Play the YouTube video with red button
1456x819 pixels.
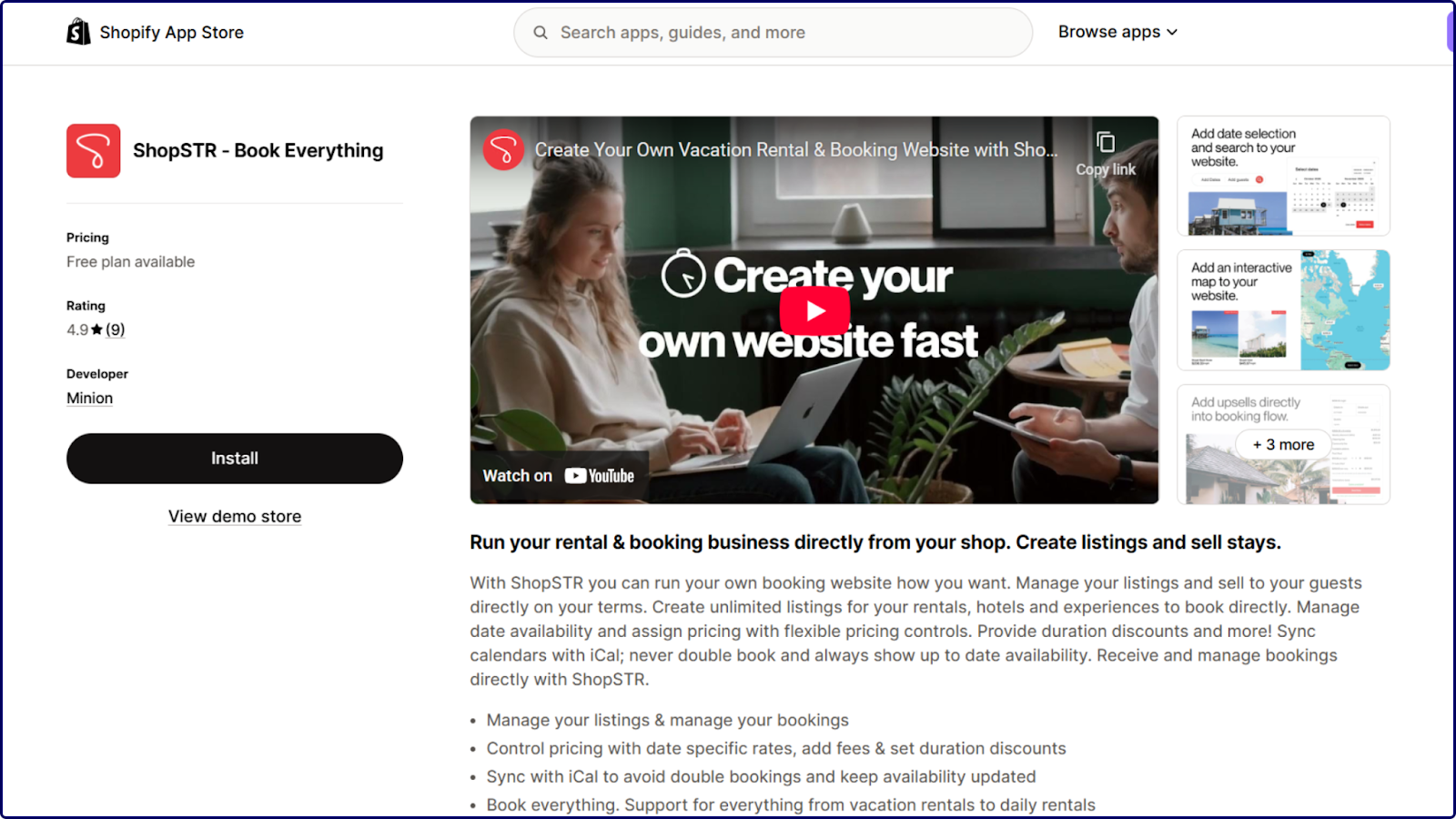[814, 311]
